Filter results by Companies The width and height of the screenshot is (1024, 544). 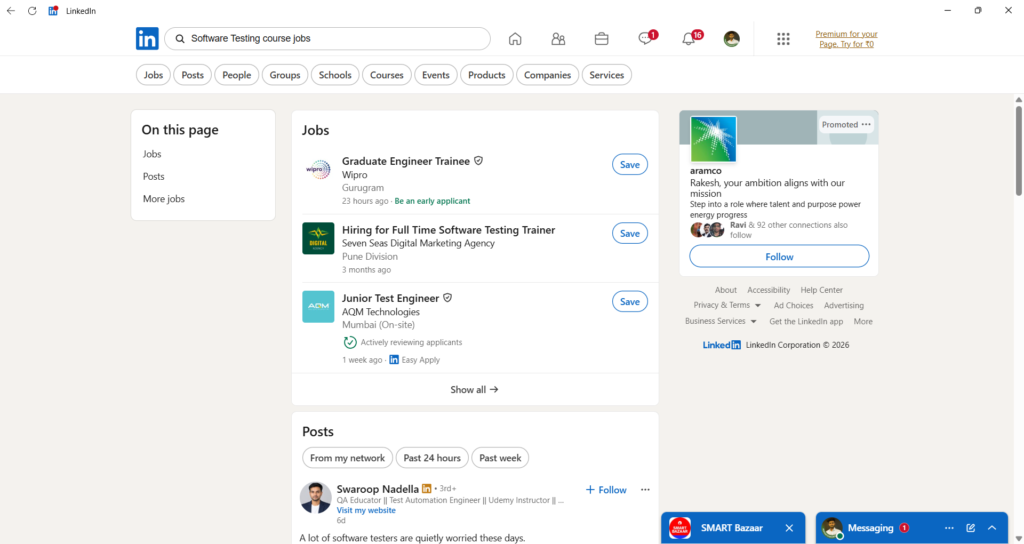(547, 75)
